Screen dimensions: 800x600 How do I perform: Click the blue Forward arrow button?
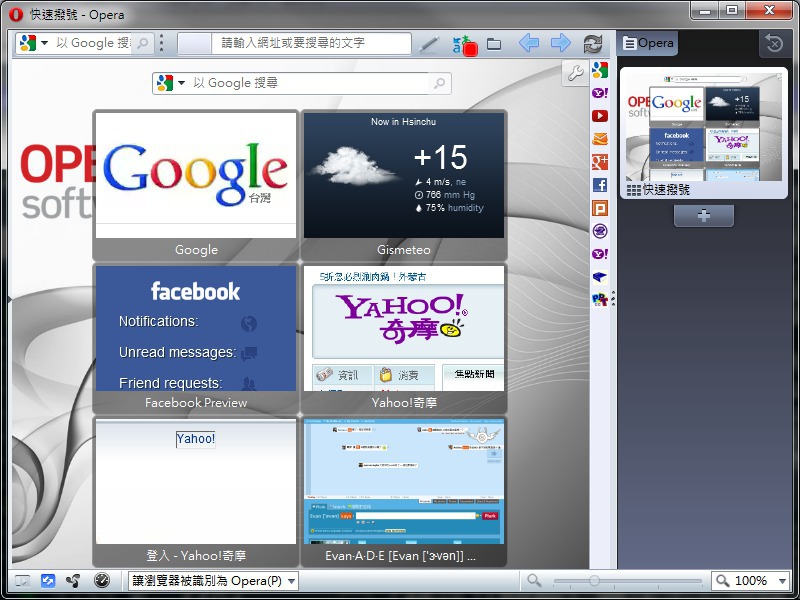(x=561, y=43)
